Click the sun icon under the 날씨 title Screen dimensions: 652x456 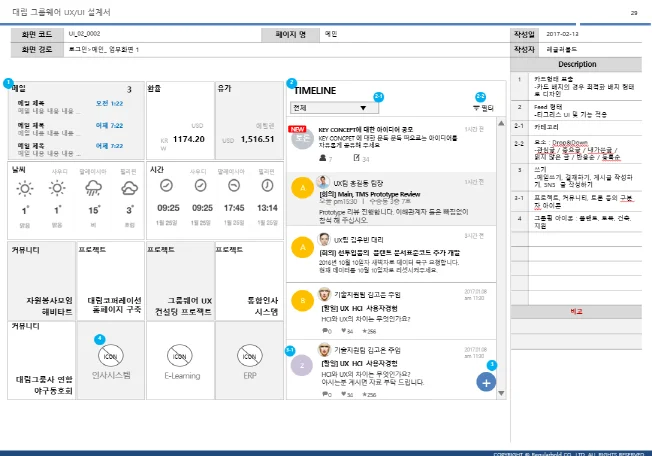tap(25, 188)
